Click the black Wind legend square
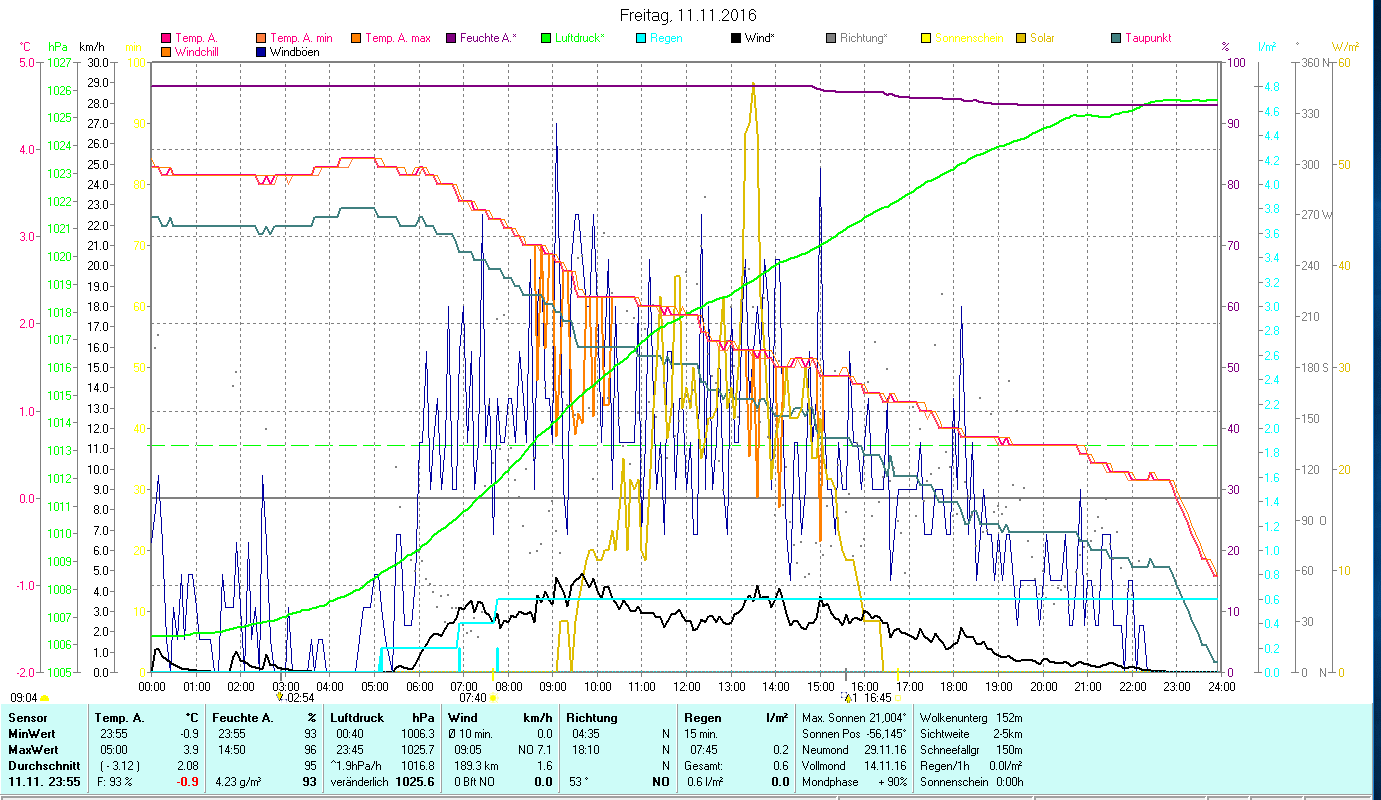Screen dimensions: 1381x800 click(x=736, y=39)
